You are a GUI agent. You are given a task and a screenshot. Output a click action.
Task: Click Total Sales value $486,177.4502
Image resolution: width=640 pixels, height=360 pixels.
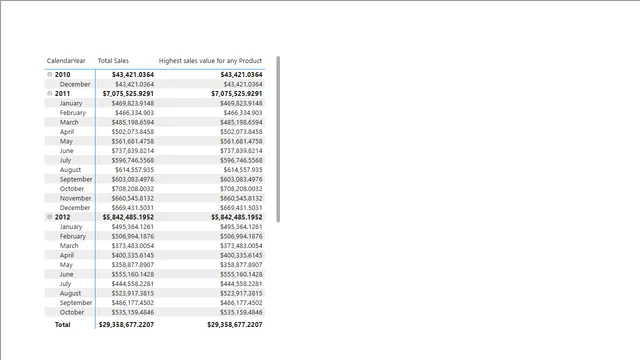(133, 302)
